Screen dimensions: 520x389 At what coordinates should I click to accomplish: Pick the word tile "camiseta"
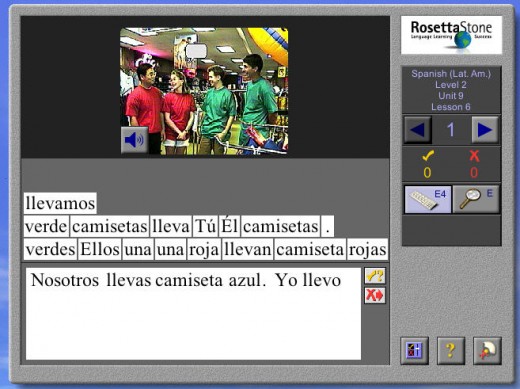click(310, 249)
